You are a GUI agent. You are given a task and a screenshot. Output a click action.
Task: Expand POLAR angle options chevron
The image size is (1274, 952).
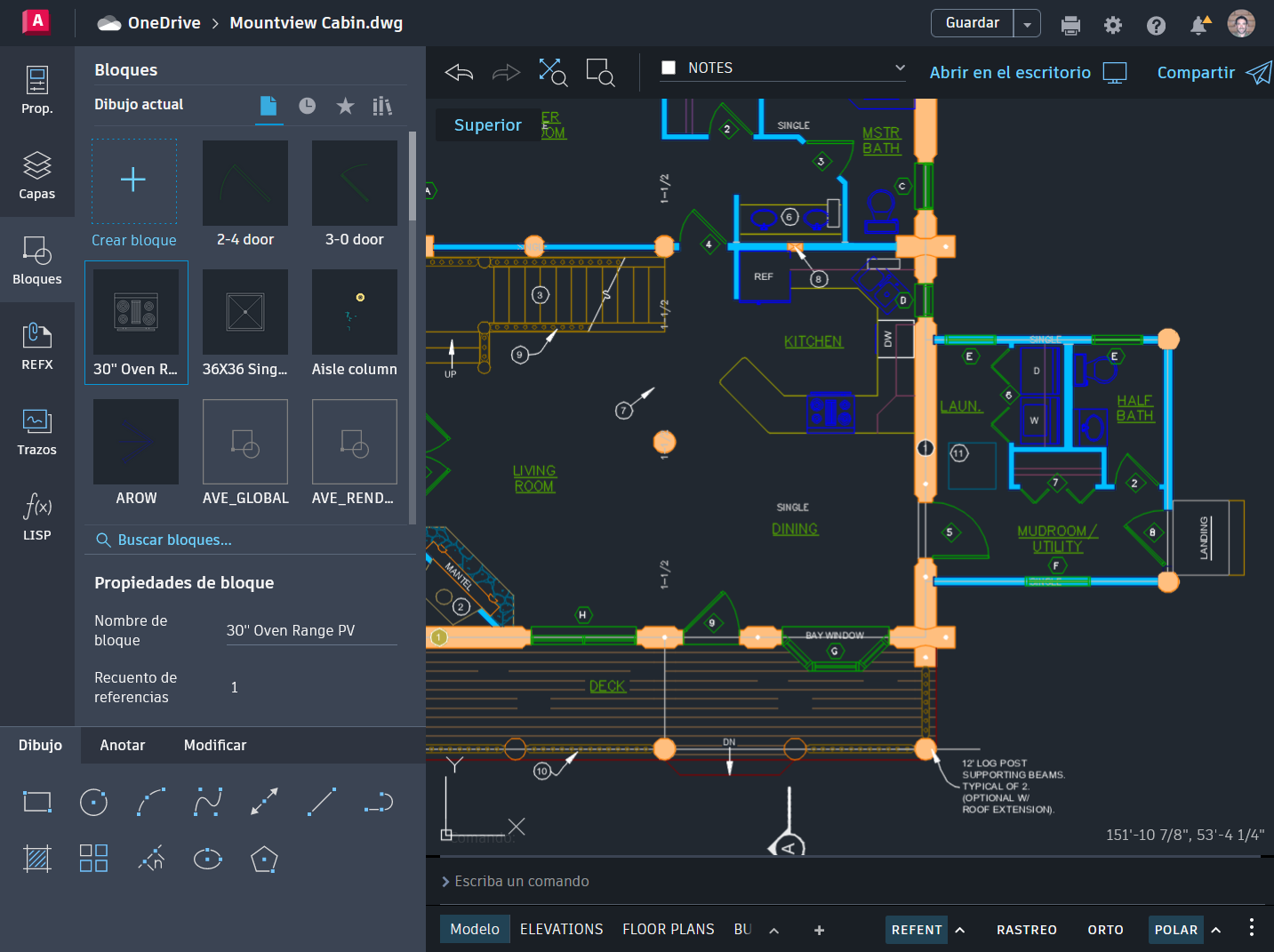[1216, 930]
